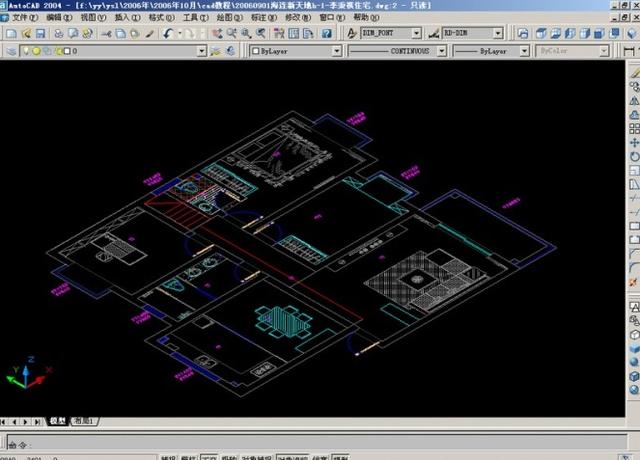Open the ByLayer lineweight dropdown
The image size is (640, 460).
(524, 51)
